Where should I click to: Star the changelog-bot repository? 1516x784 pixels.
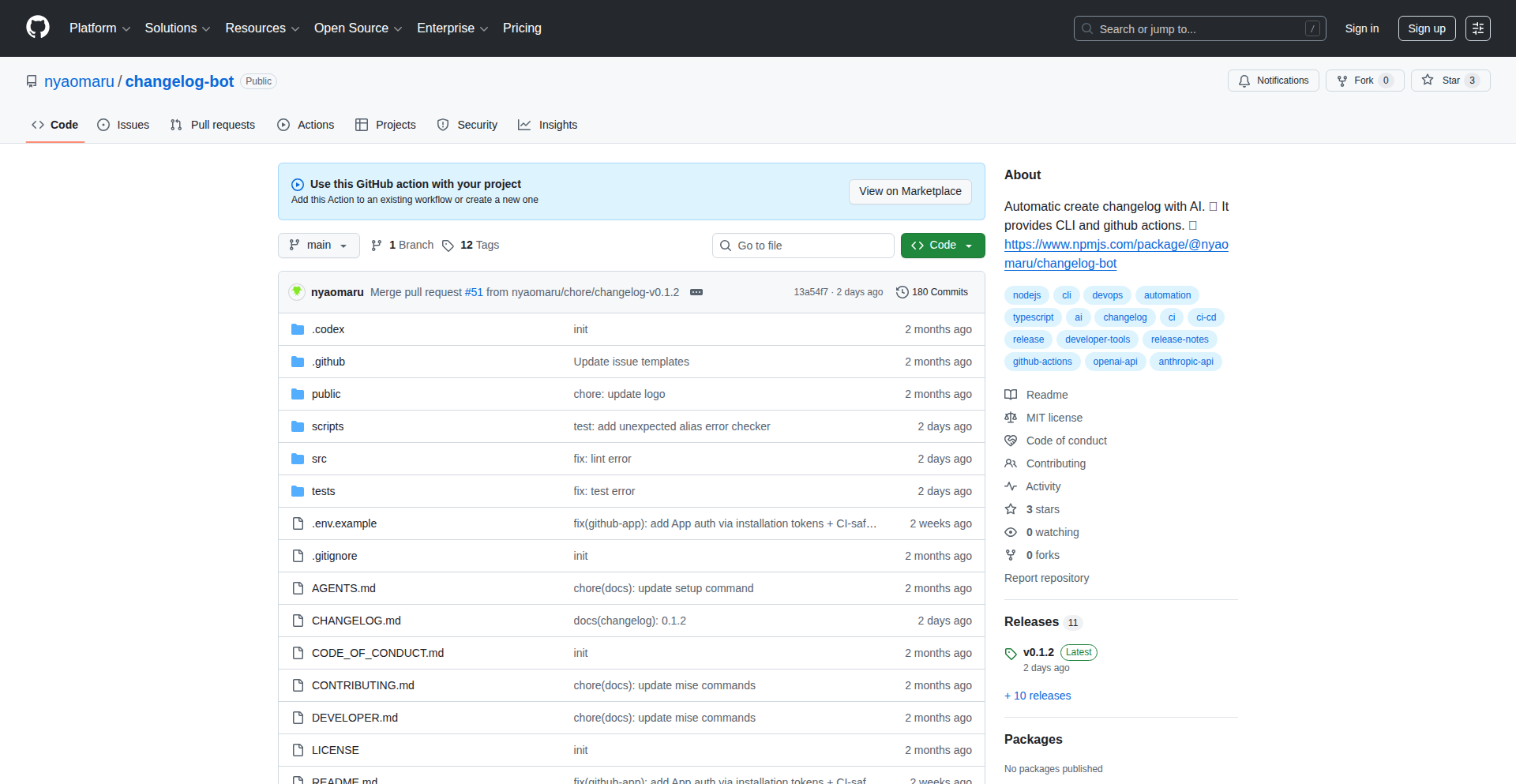tap(1450, 81)
